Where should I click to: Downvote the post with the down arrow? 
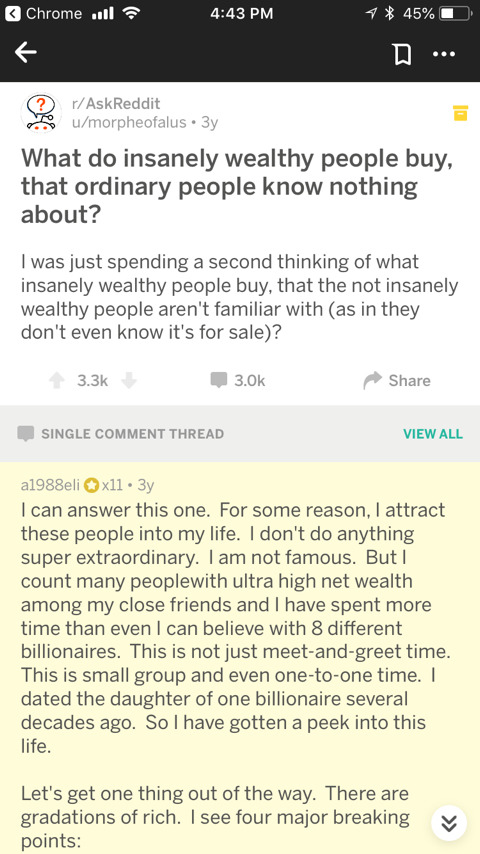[129, 380]
